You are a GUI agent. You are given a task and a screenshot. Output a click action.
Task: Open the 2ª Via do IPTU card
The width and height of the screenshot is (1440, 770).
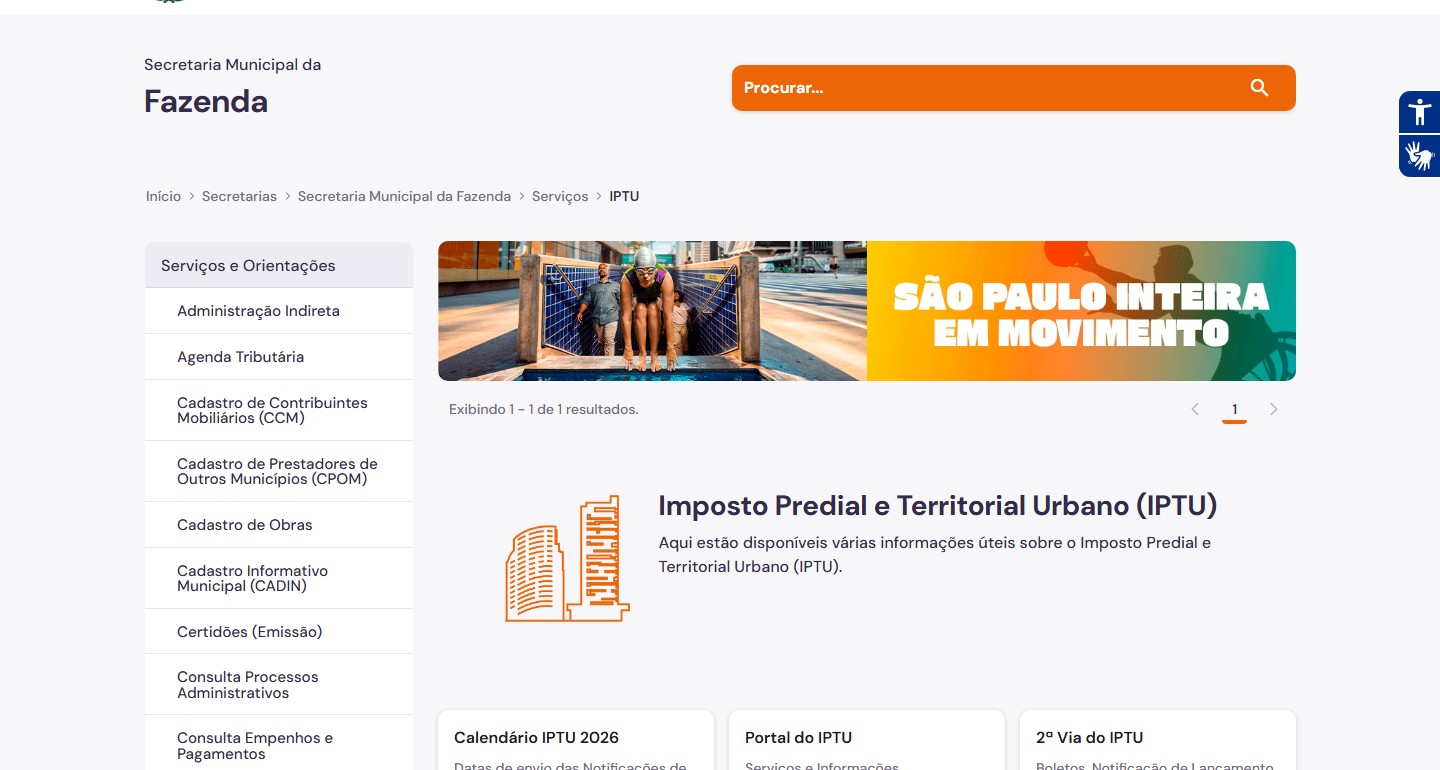point(1158,740)
